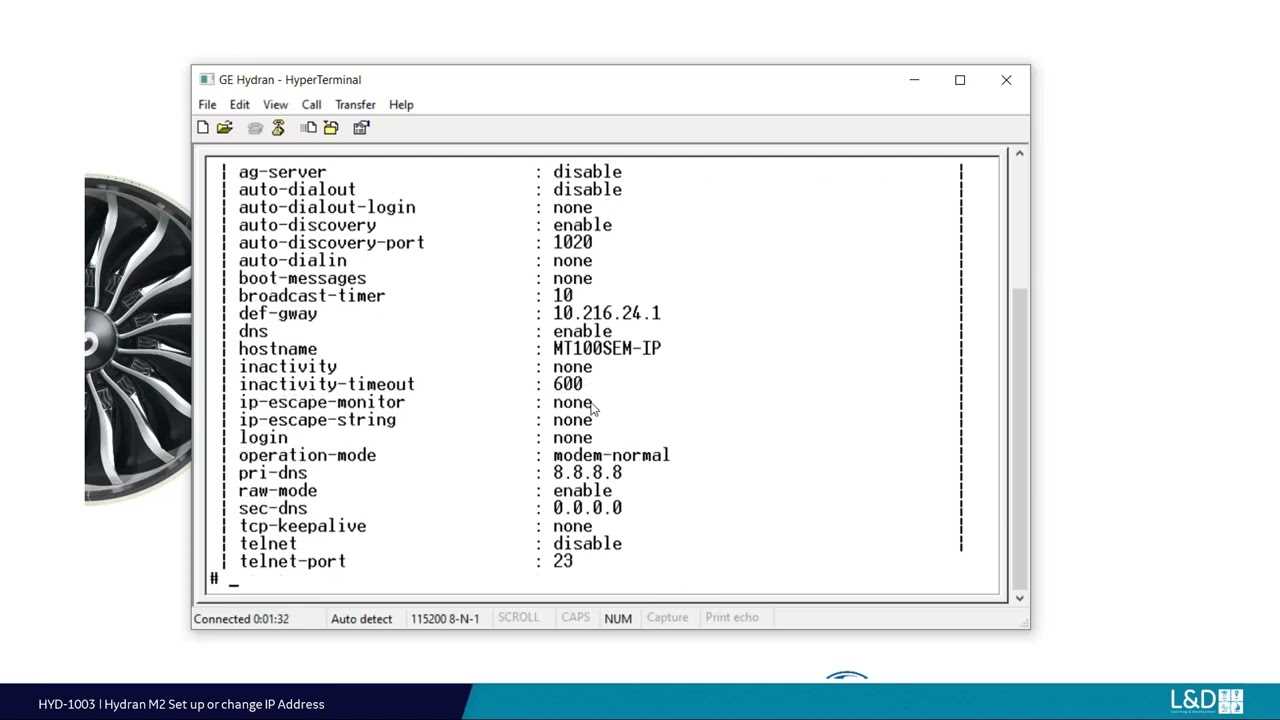Click the auto-discovery-port value 1020
Screen dimensions: 1280x720
(573, 243)
